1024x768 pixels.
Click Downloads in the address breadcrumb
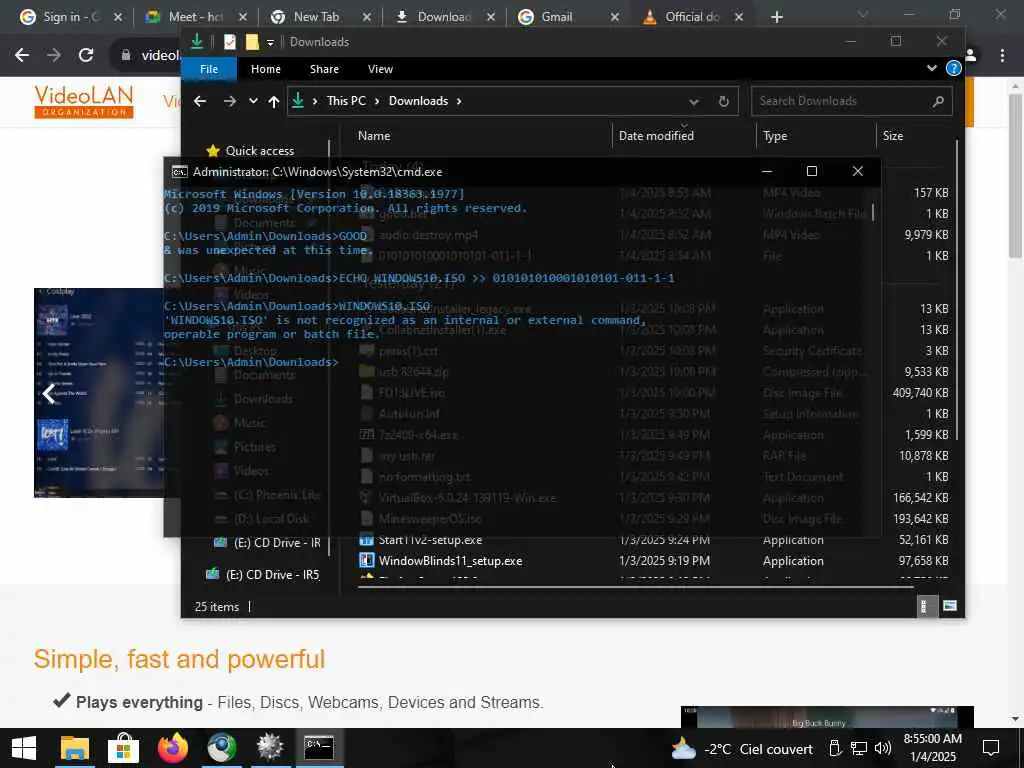click(419, 101)
